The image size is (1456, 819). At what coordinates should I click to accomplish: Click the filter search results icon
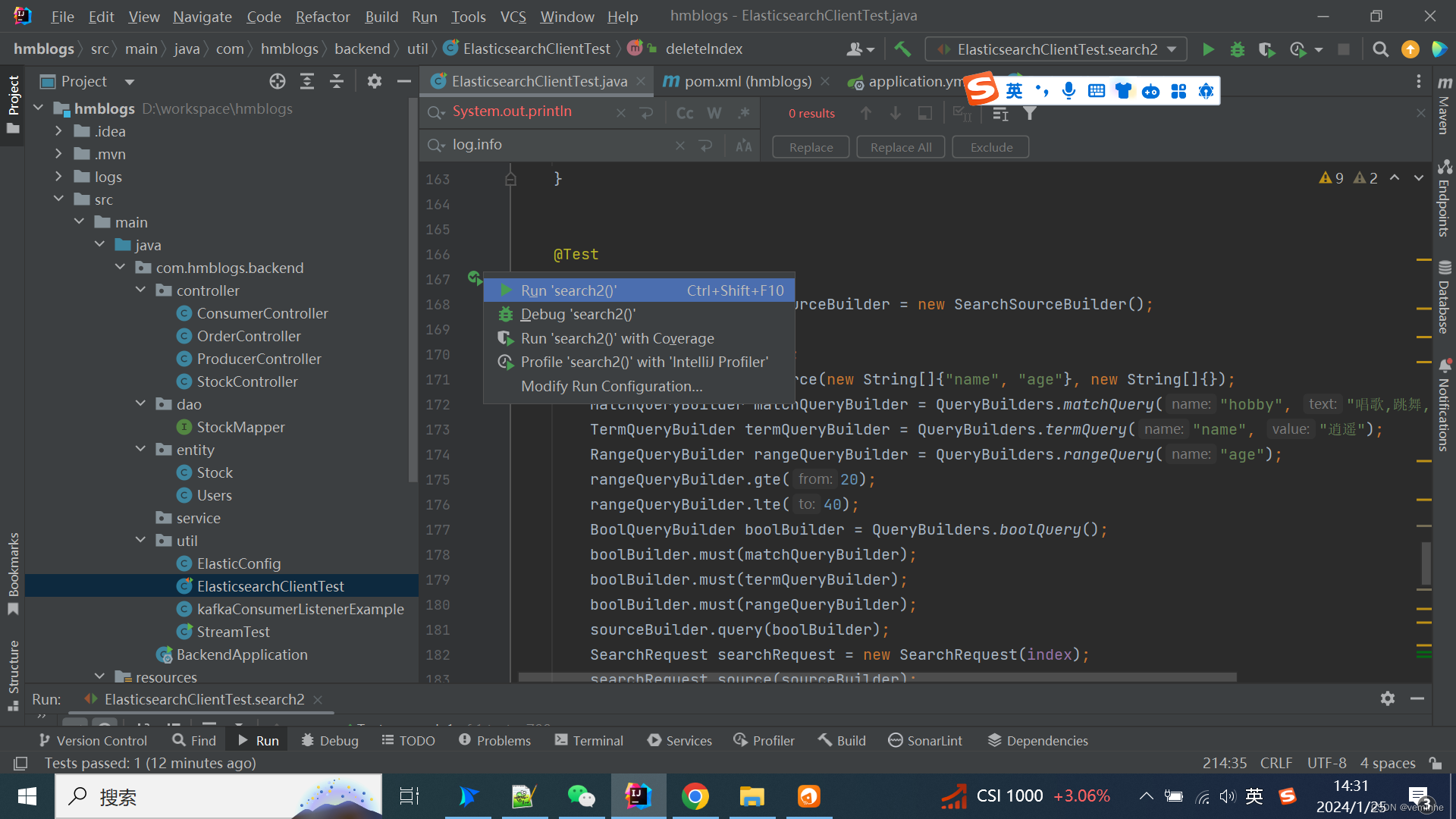tap(1030, 113)
